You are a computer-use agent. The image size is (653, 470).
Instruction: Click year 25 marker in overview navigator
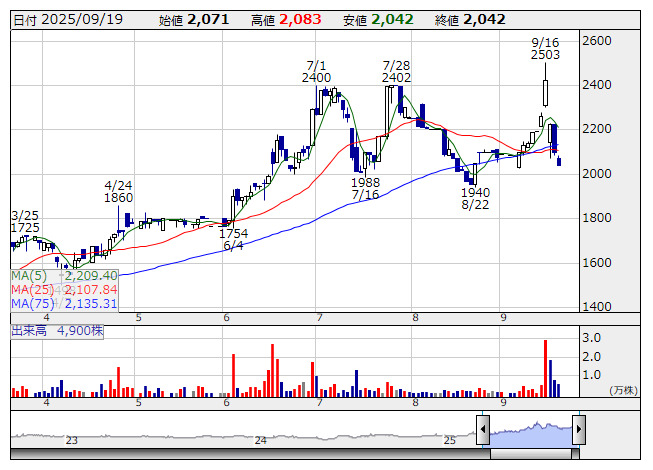451,439
